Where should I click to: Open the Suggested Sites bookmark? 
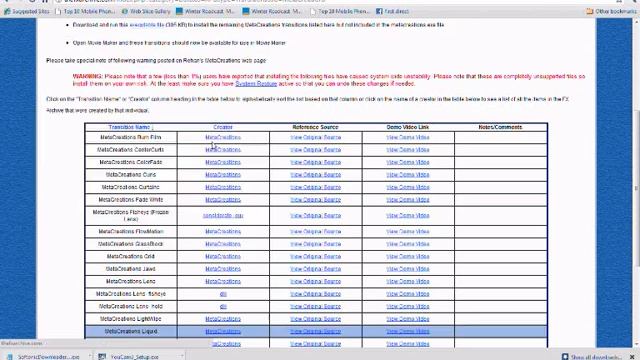point(27,11)
